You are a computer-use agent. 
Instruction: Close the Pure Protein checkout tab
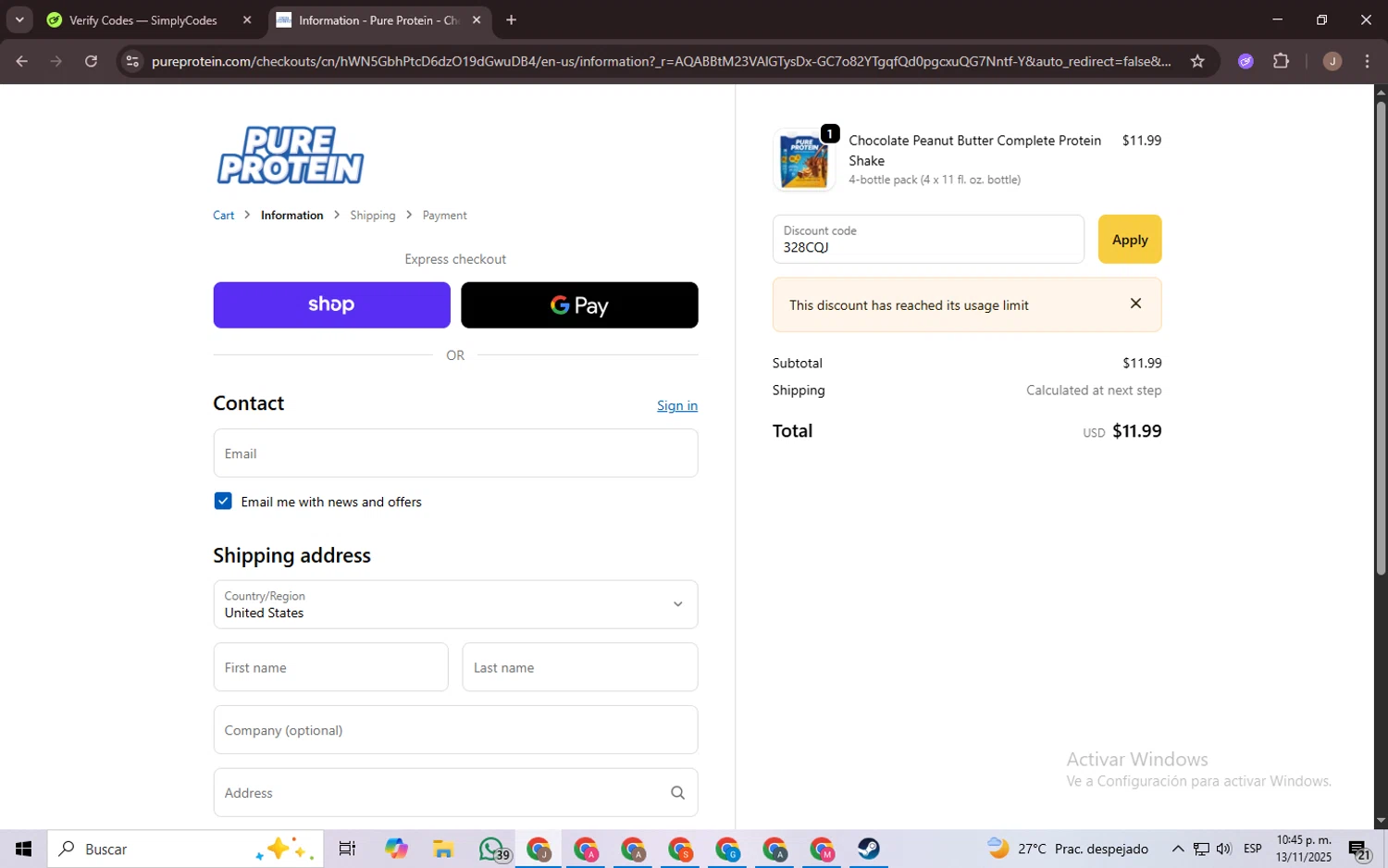477,20
